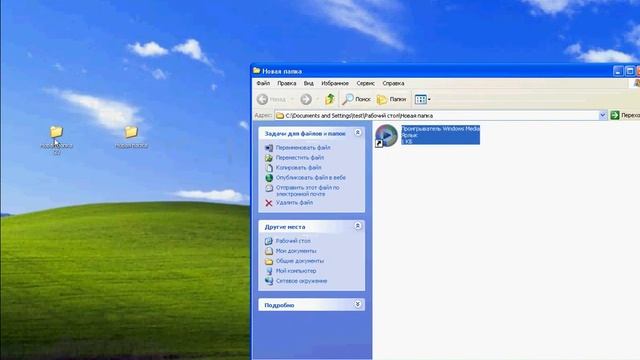Click the icon beside 'Мои документы'
The image size is (640, 360).
click(269, 251)
